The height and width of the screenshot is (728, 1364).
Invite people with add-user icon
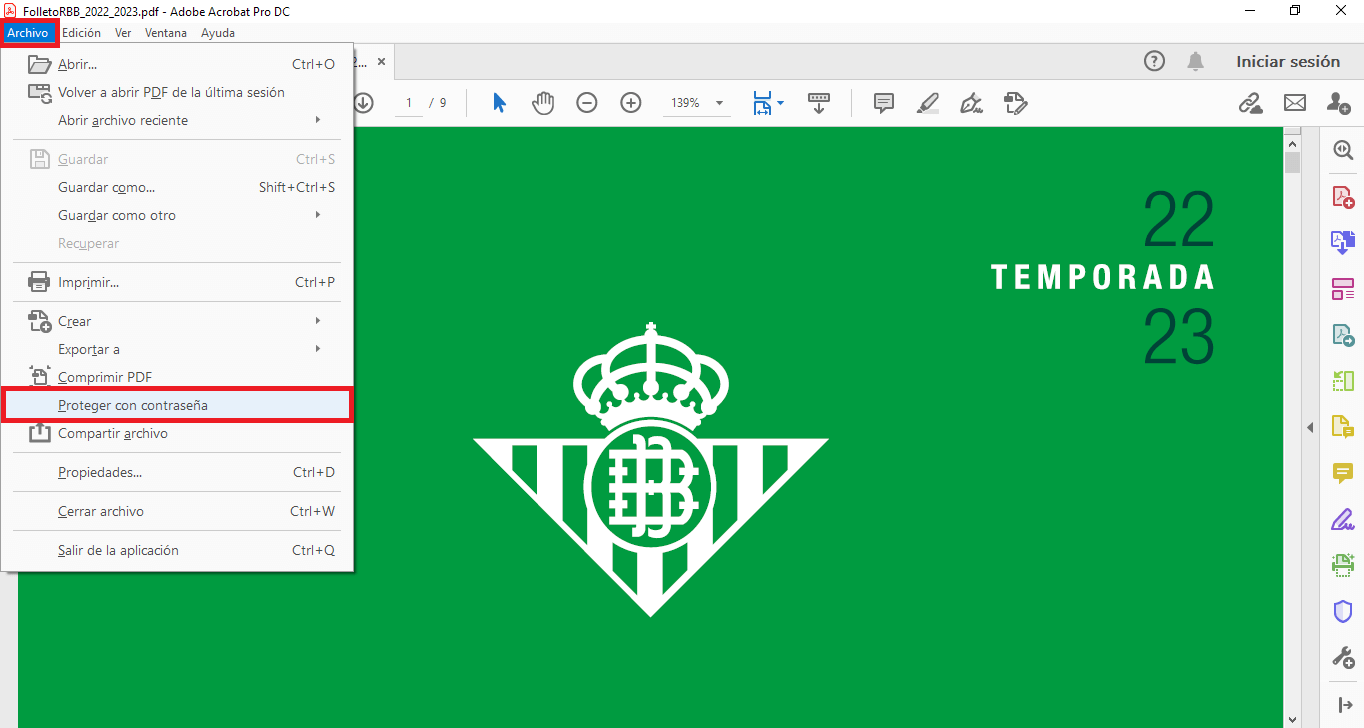1338,103
